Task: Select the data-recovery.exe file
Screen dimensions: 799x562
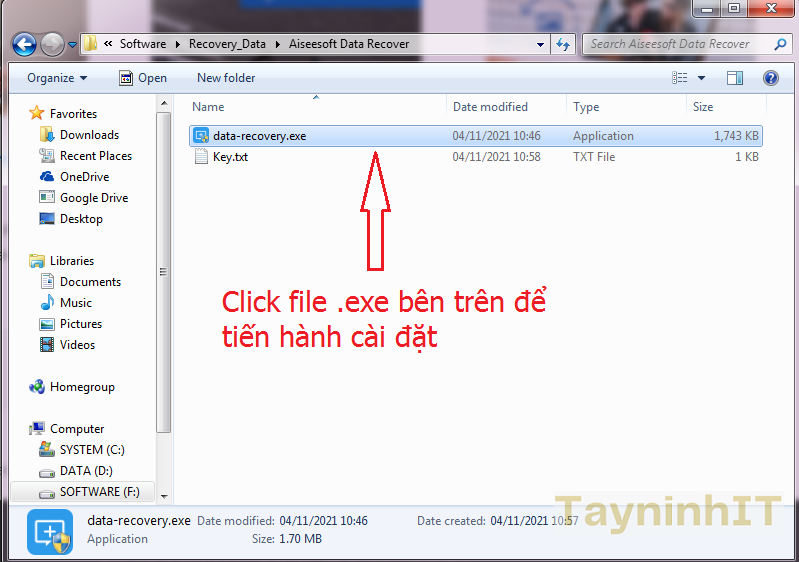Action: point(259,136)
